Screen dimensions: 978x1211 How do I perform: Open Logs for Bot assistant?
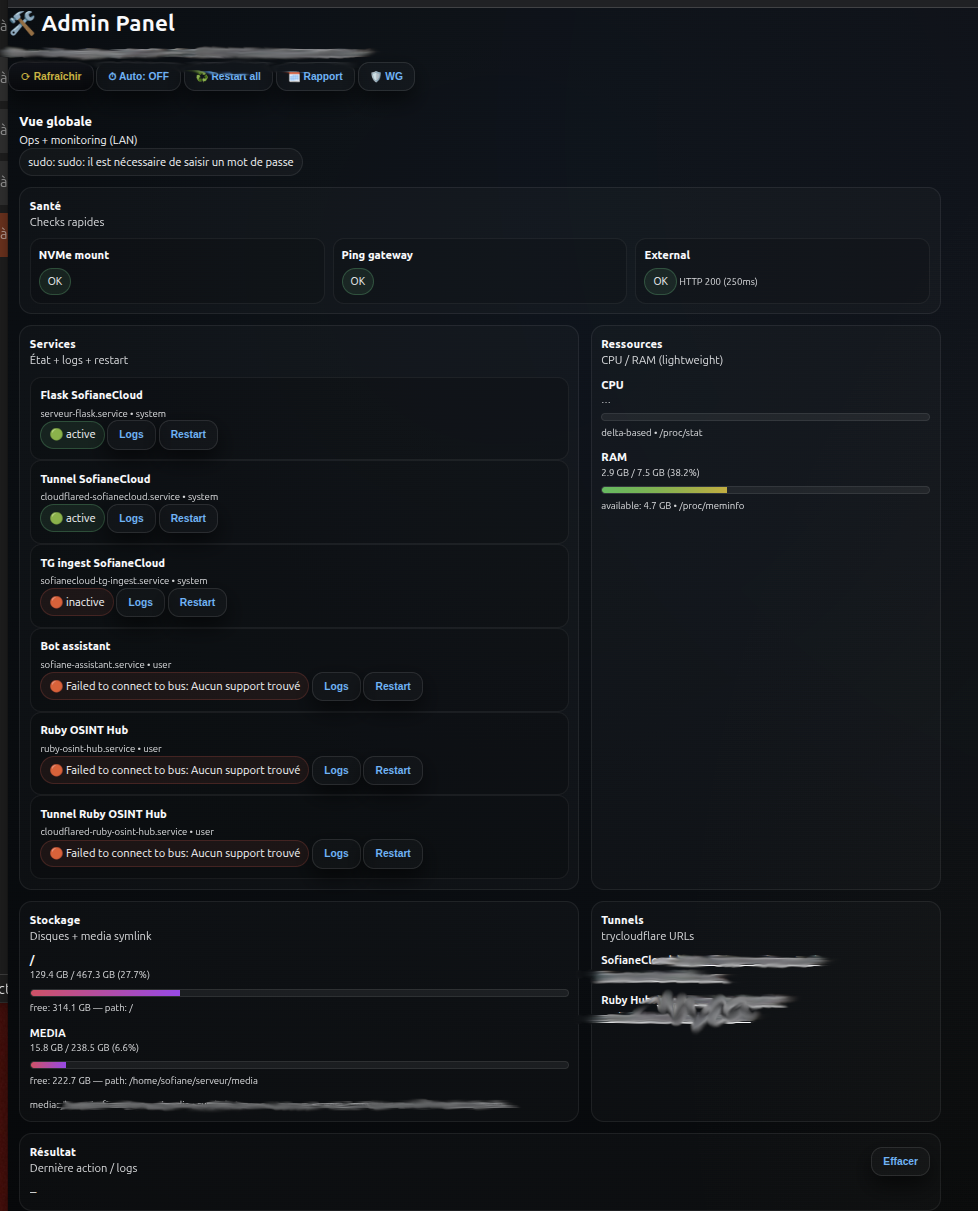click(x=336, y=687)
